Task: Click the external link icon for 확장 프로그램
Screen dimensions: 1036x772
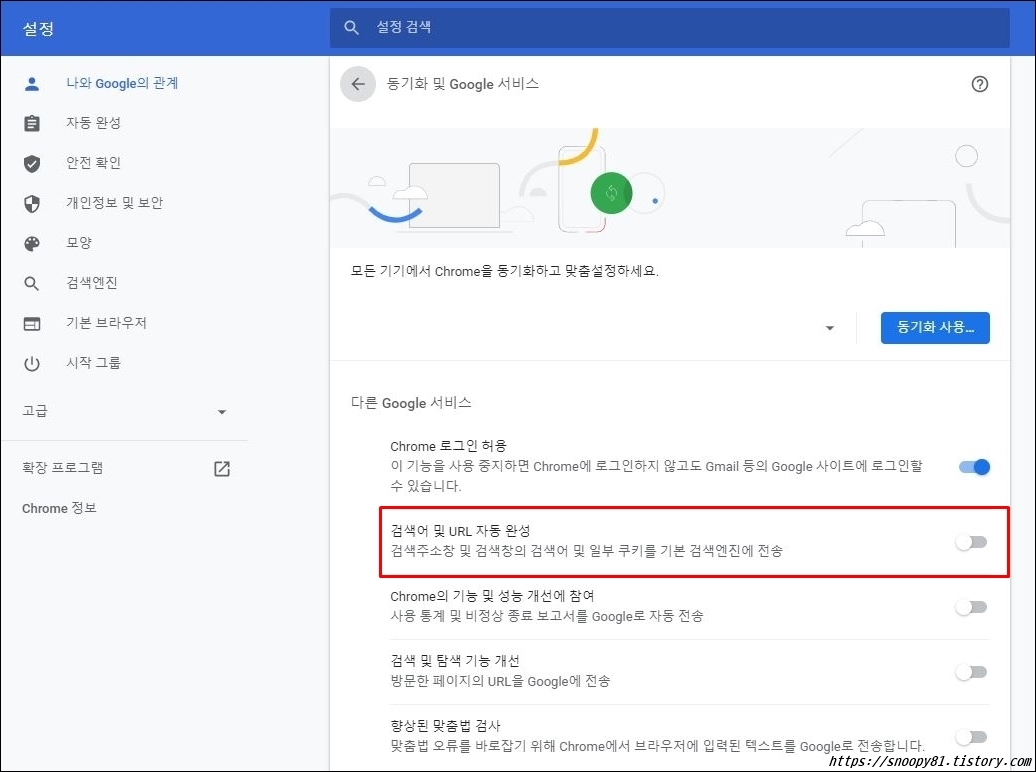Action: coord(222,469)
